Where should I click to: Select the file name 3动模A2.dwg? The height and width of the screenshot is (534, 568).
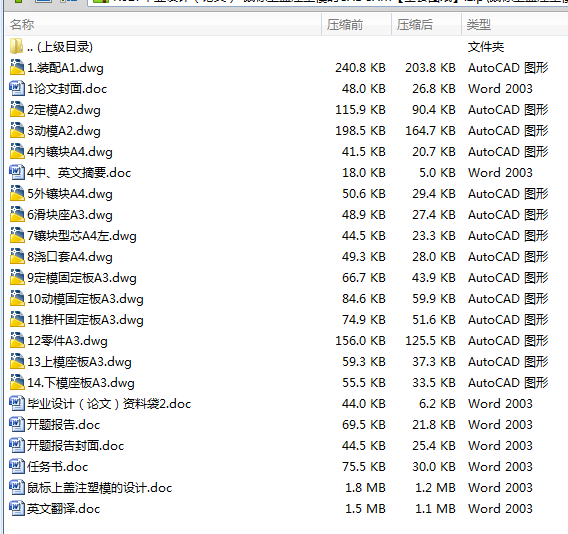click(x=64, y=131)
